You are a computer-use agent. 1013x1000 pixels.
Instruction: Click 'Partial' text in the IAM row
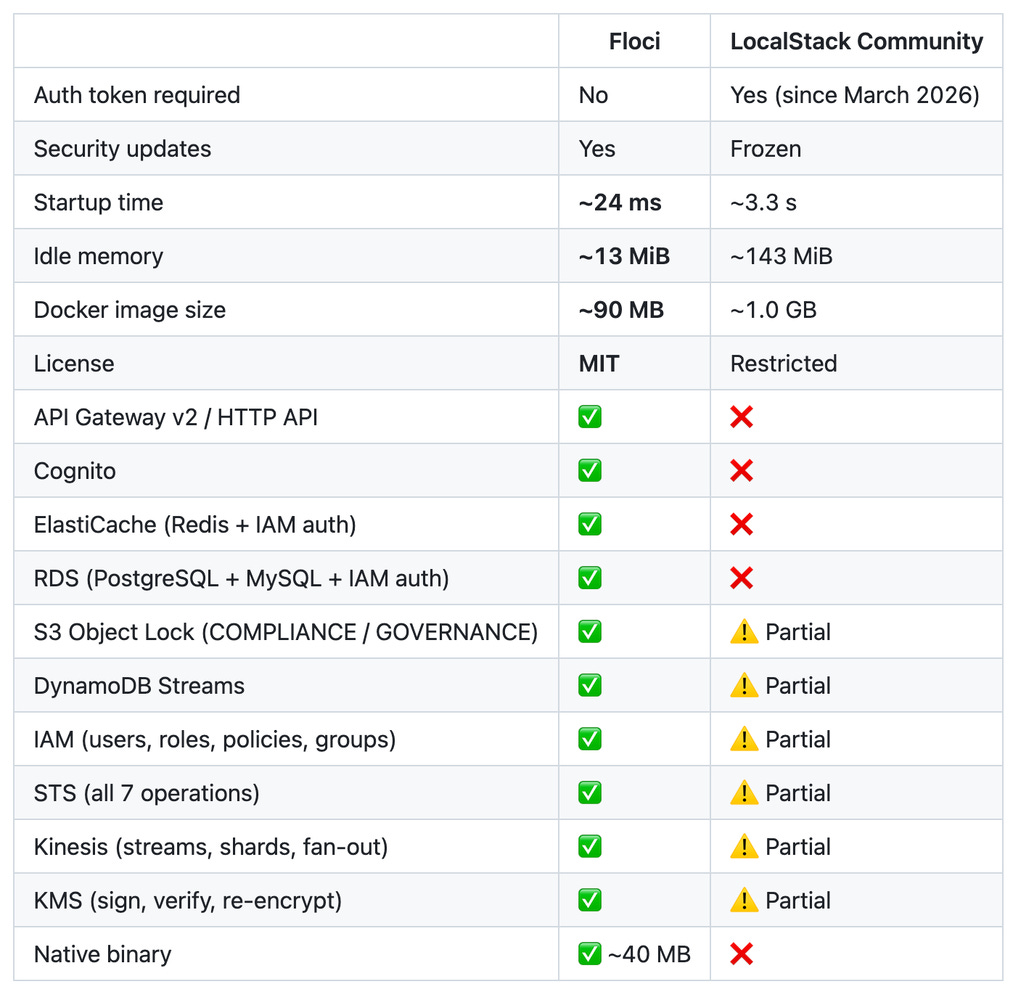[x=798, y=738]
